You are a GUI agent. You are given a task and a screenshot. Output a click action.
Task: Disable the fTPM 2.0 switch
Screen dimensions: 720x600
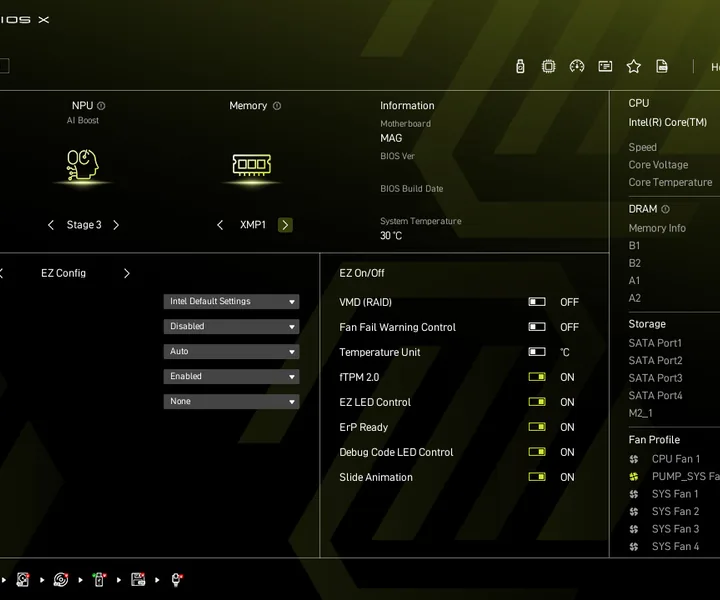point(537,377)
